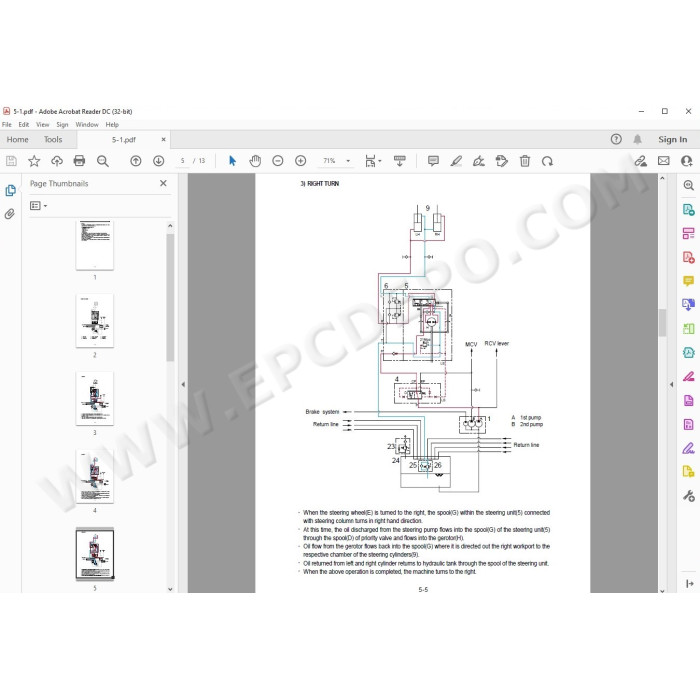Select page 5 thumbnail
The height and width of the screenshot is (700, 700).
point(95,554)
